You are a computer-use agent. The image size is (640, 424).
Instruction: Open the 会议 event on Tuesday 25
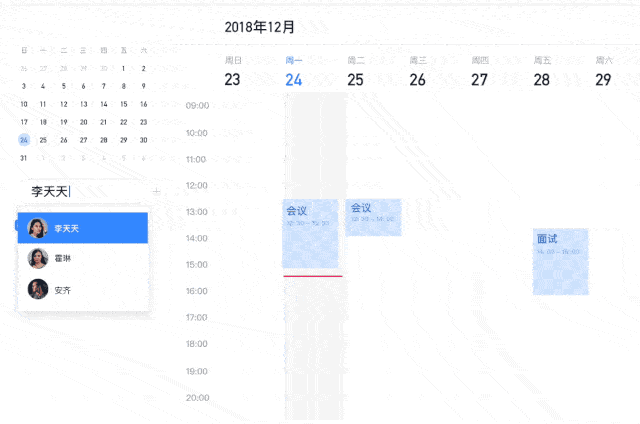tap(373, 217)
